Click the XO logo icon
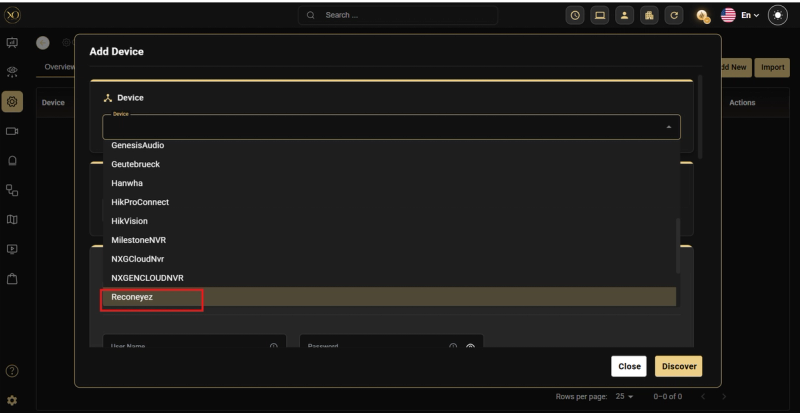800x413 pixels. tap(12, 15)
